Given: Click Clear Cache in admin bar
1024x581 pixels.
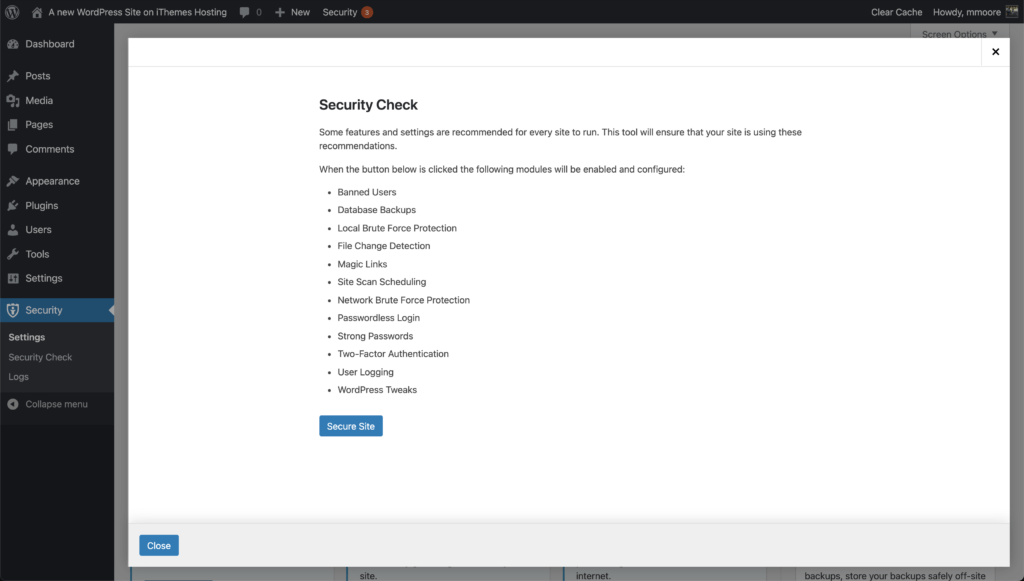Looking at the screenshot, I should coord(896,12).
